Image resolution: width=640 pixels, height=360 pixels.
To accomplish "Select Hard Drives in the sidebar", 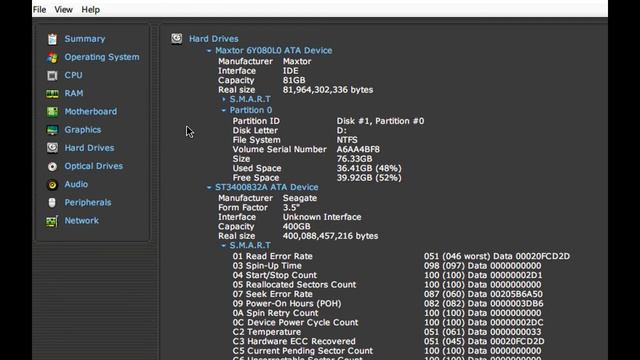I will coord(89,148).
